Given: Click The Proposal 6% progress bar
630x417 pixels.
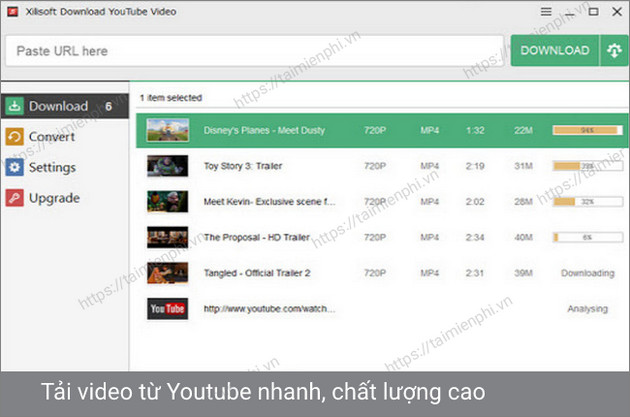Looking at the screenshot, I should 587,237.
